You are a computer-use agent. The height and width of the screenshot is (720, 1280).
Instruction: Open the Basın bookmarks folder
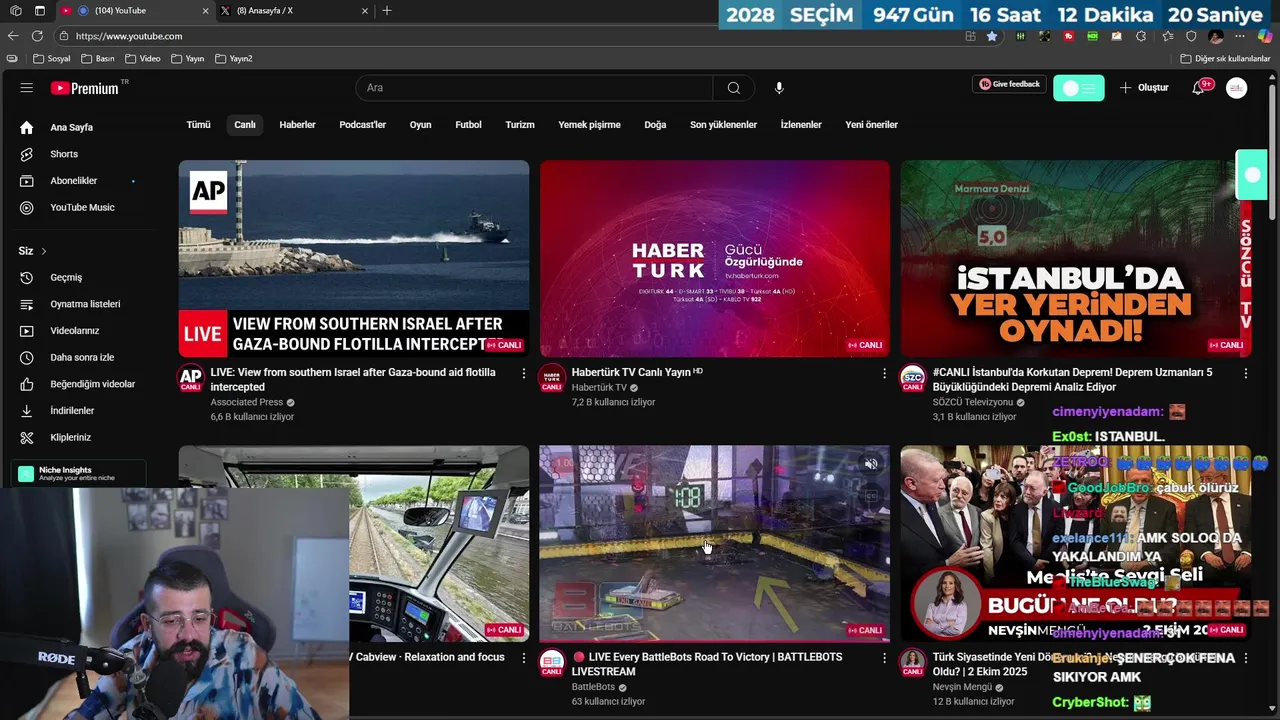click(x=98, y=59)
